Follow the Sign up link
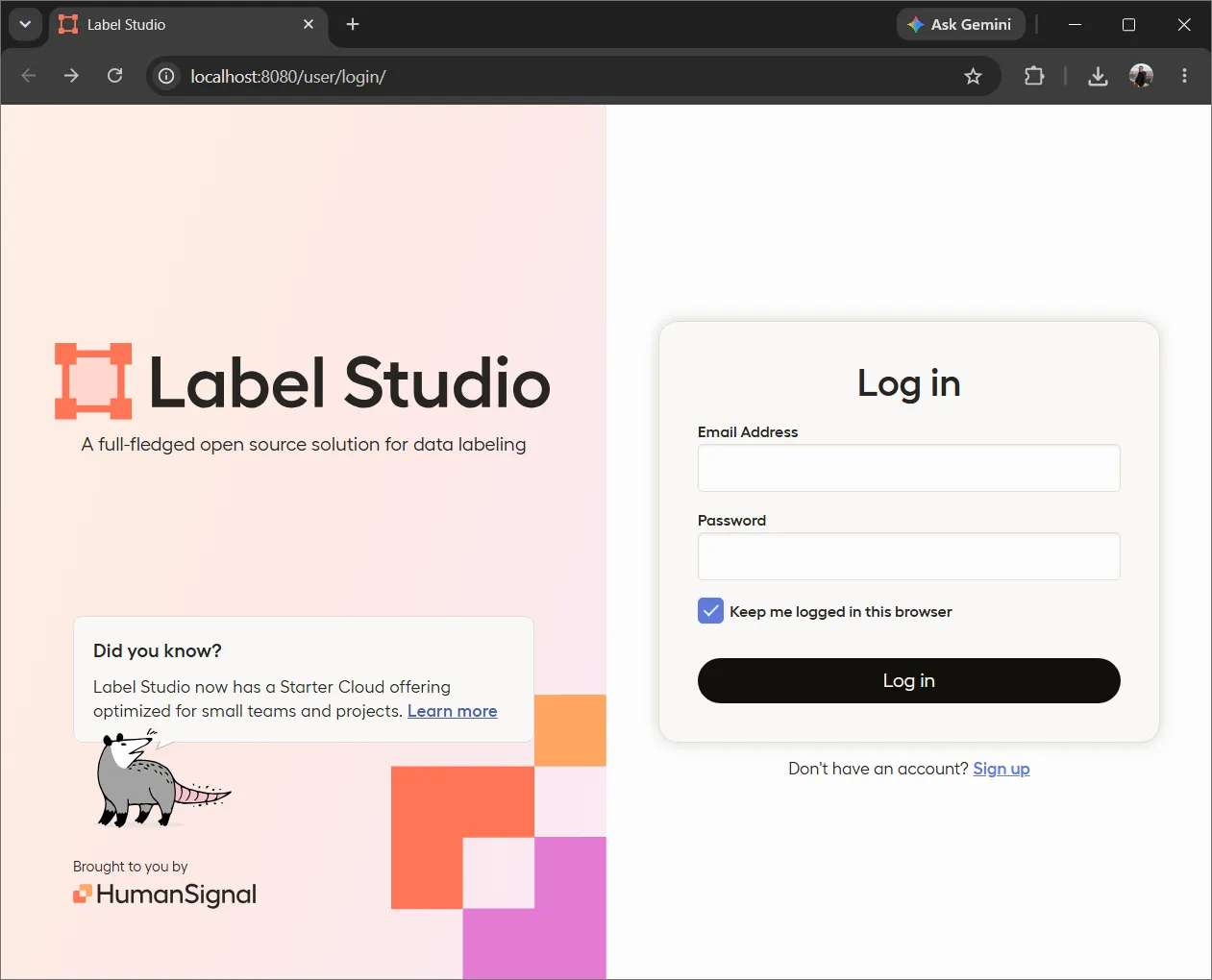This screenshot has height=980, width=1212. click(1001, 769)
